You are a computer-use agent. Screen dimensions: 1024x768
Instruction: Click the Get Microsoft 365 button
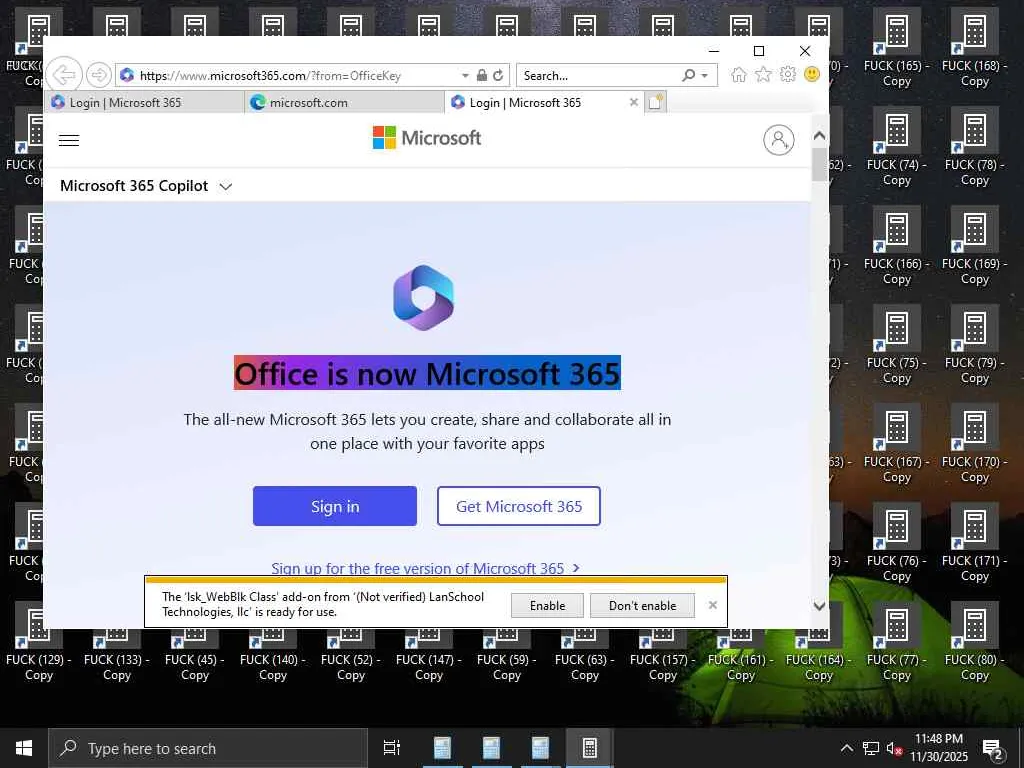pos(519,506)
